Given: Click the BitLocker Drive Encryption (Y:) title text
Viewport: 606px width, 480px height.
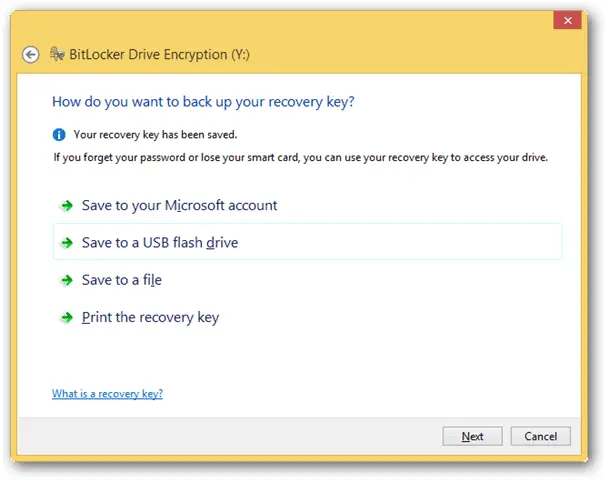Looking at the screenshot, I should point(159,54).
